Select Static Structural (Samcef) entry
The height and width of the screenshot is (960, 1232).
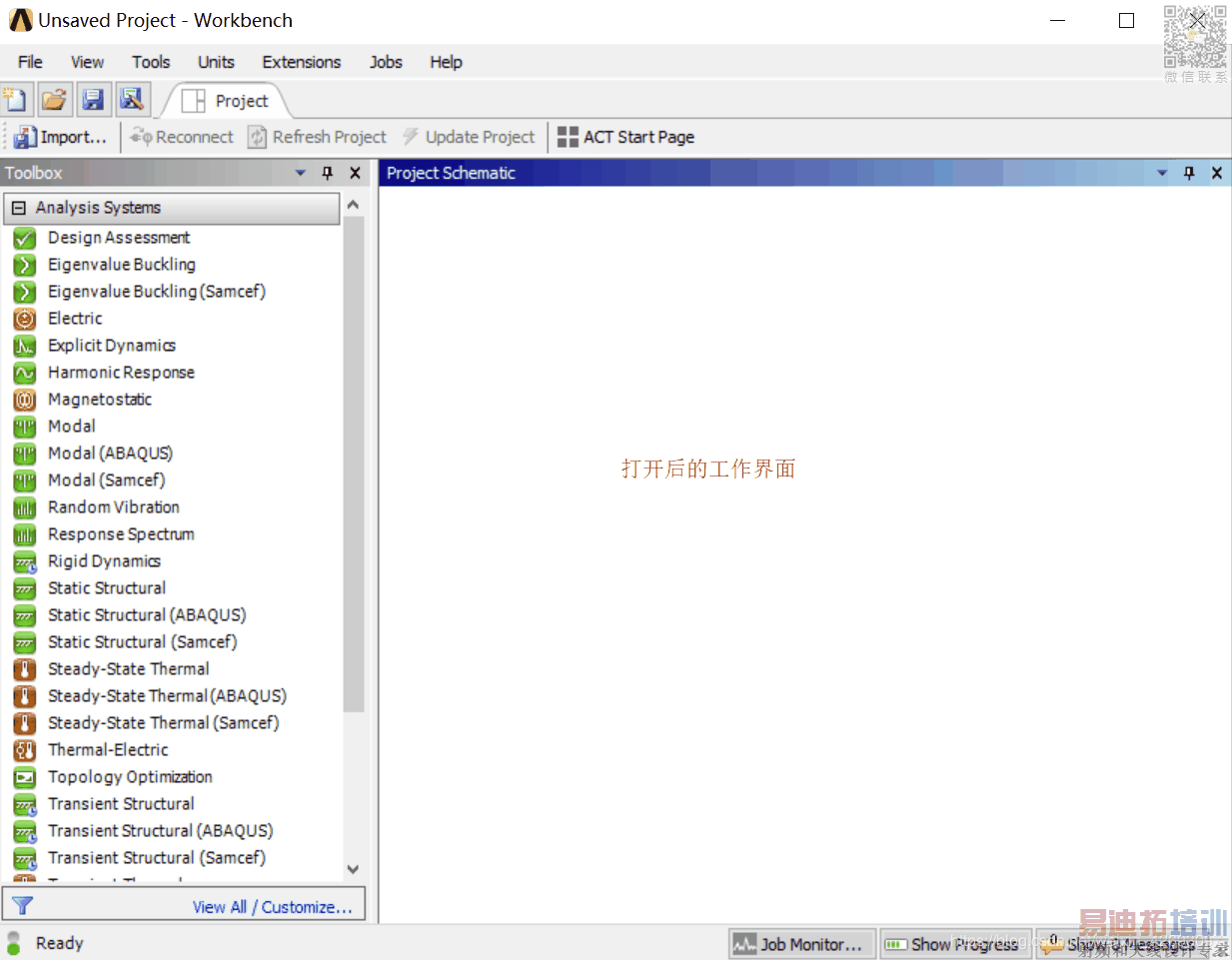[x=143, y=642]
